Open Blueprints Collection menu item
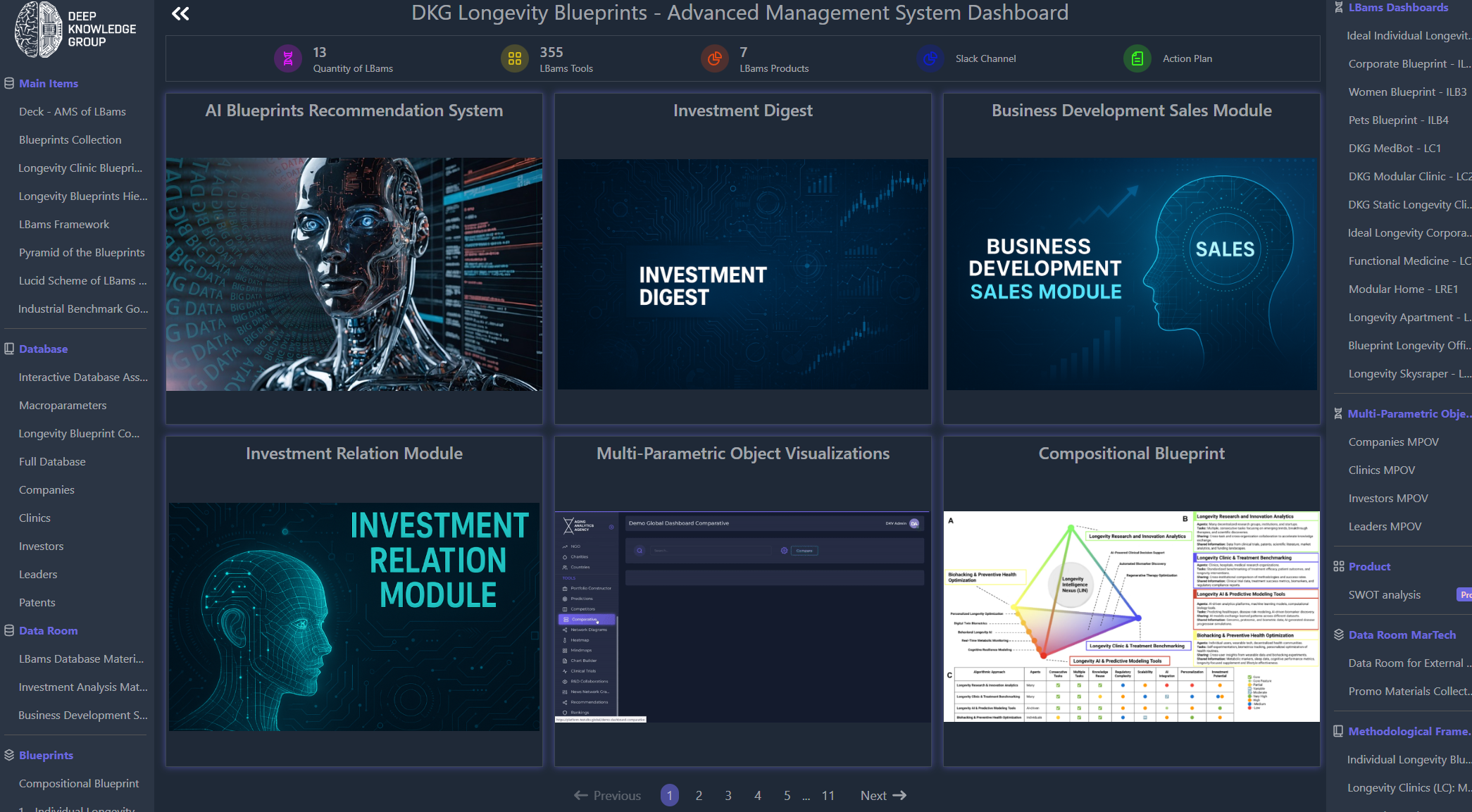1472x812 pixels. (x=70, y=140)
